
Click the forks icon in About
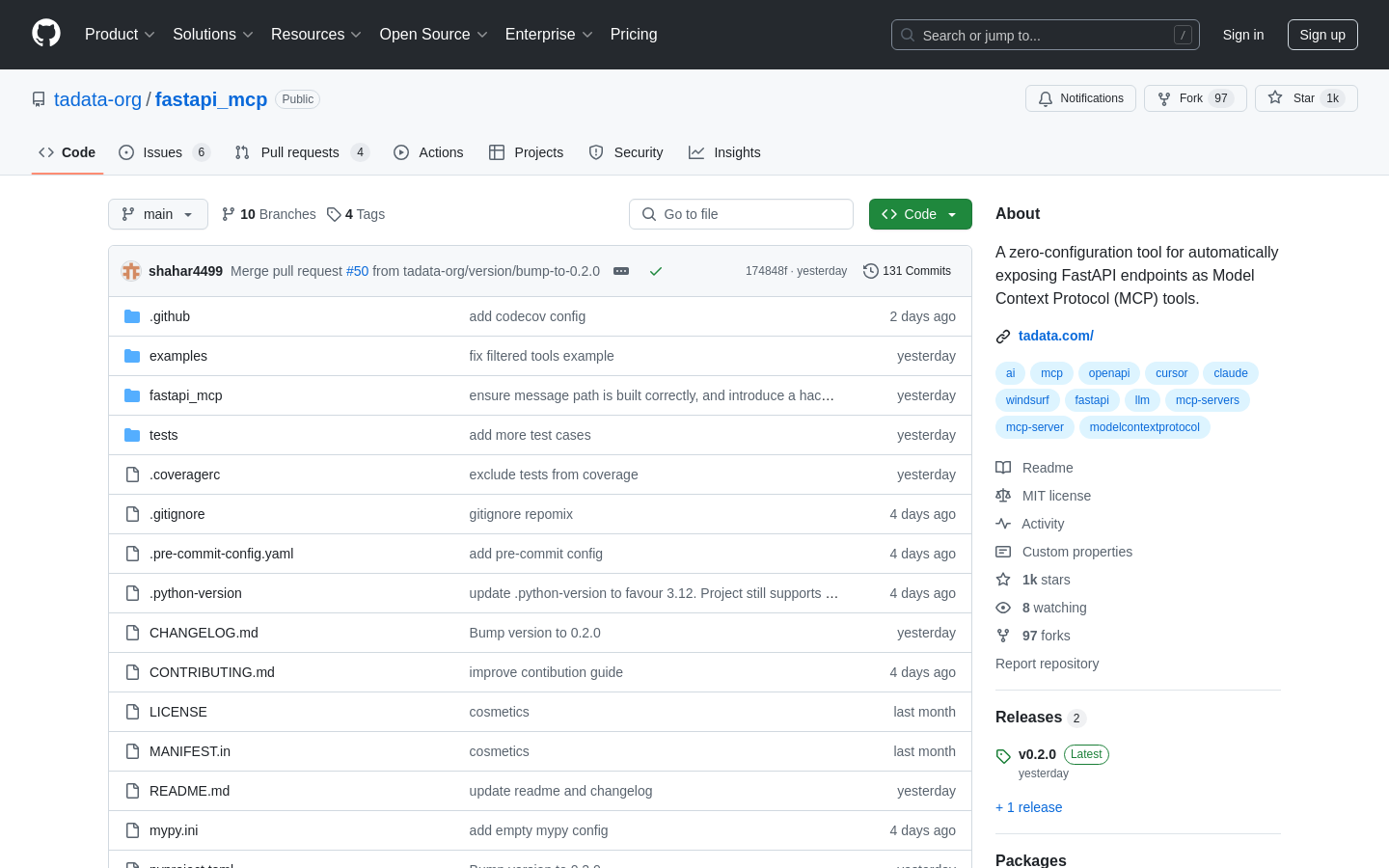1003,636
